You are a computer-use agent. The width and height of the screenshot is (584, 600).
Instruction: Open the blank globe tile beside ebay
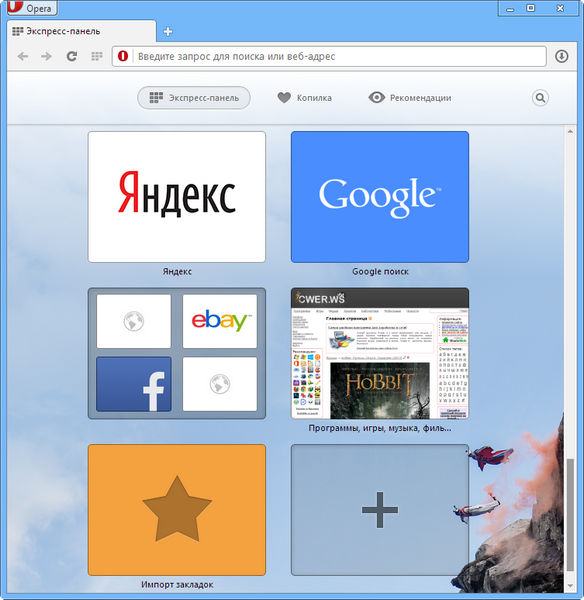(x=134, y=321)
